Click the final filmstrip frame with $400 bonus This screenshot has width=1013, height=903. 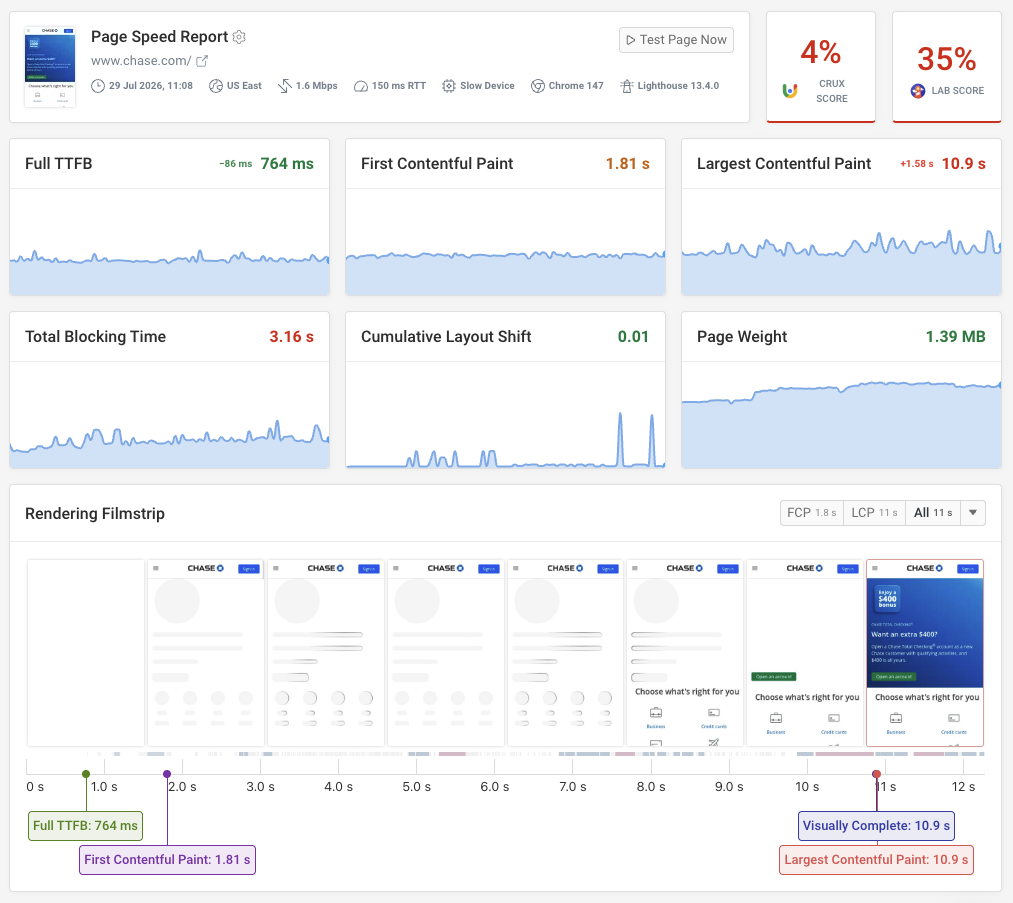pos(924,653)
